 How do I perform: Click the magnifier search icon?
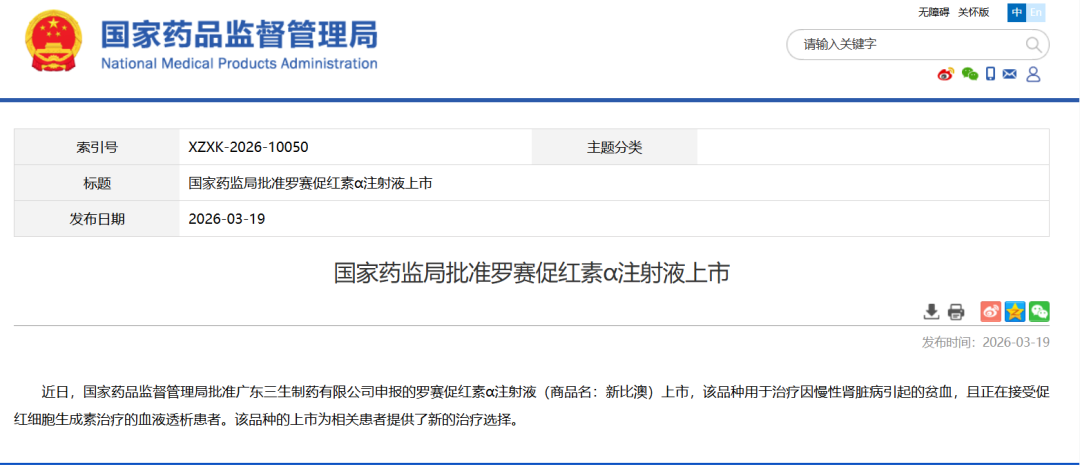(x=1033, y=45)
